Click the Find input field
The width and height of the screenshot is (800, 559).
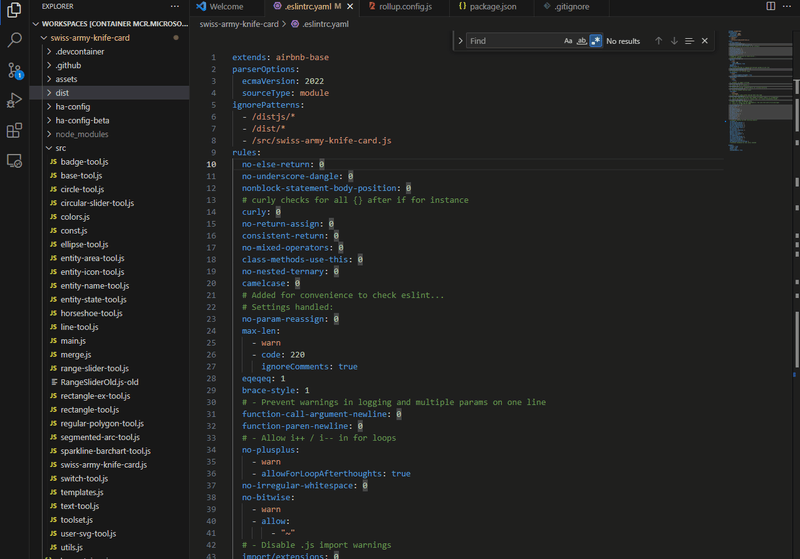coord(513,41)
